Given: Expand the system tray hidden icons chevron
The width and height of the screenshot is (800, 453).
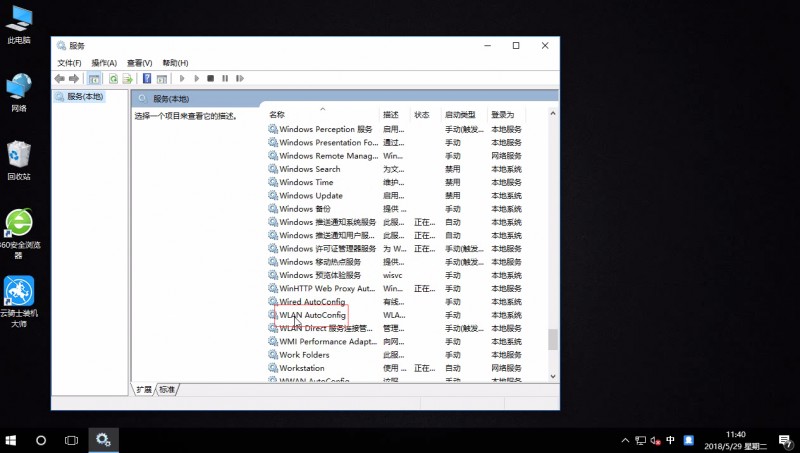Looking at the screenshot, I should pos(625,440).
